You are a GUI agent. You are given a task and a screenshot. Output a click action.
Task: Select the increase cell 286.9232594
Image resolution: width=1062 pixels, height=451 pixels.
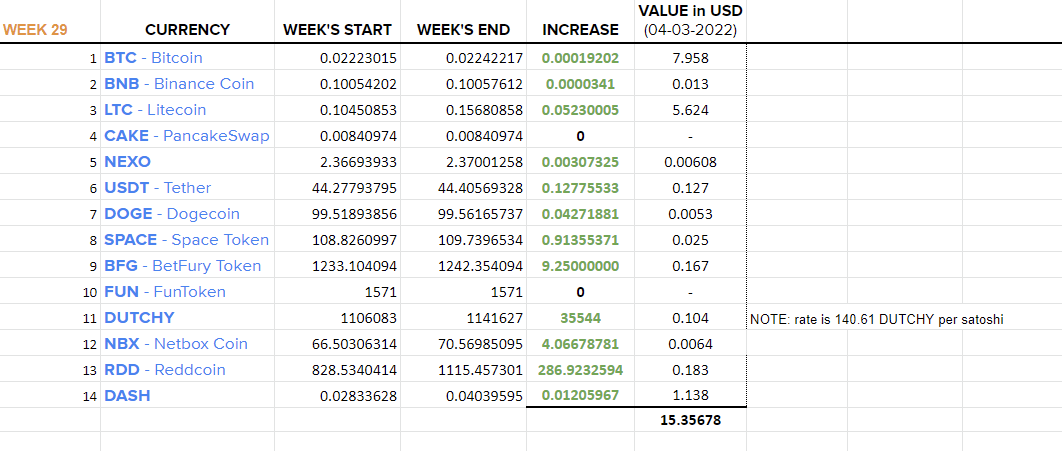580,370
